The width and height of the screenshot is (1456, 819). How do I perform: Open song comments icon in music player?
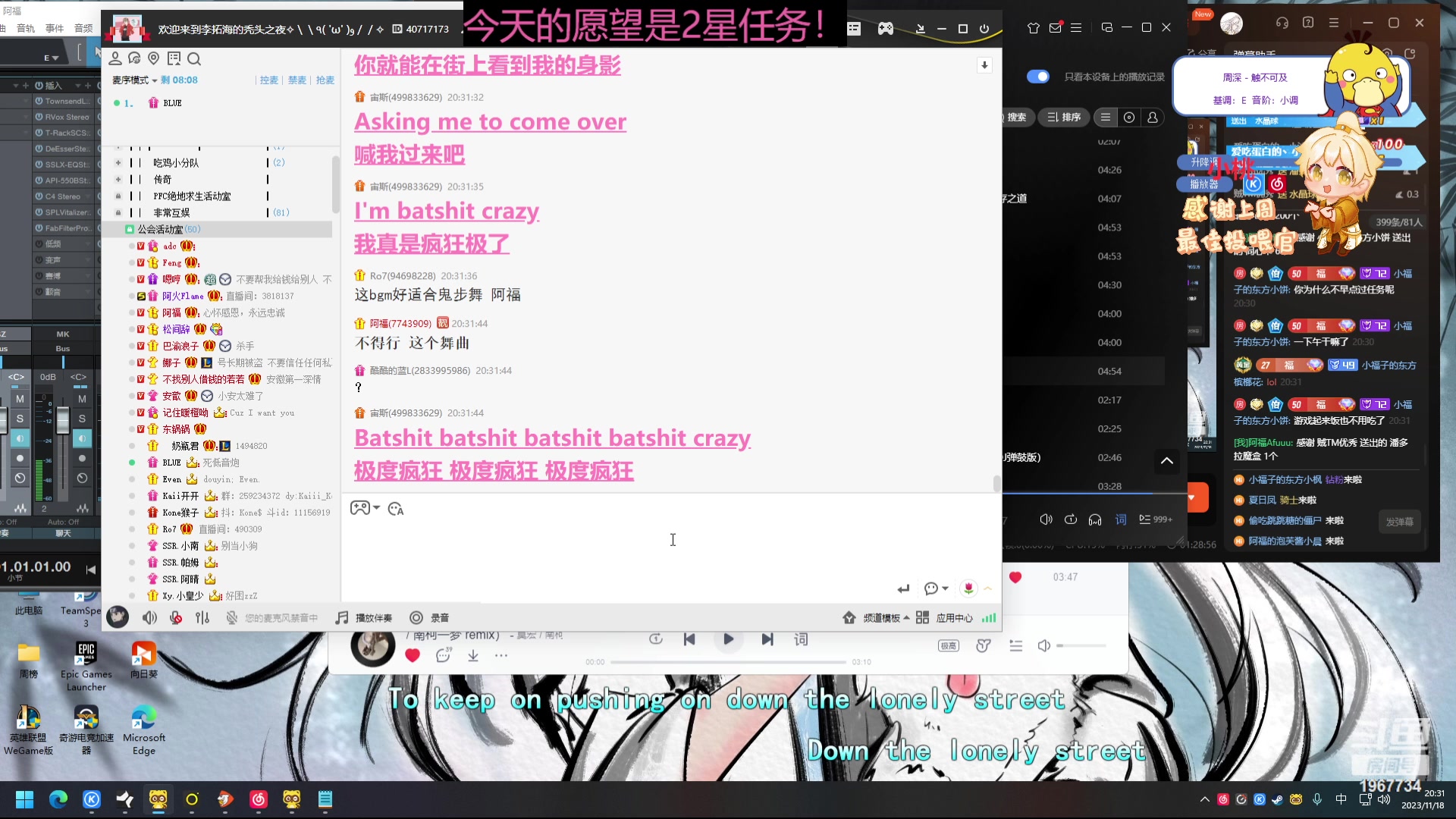coord(444,655)
